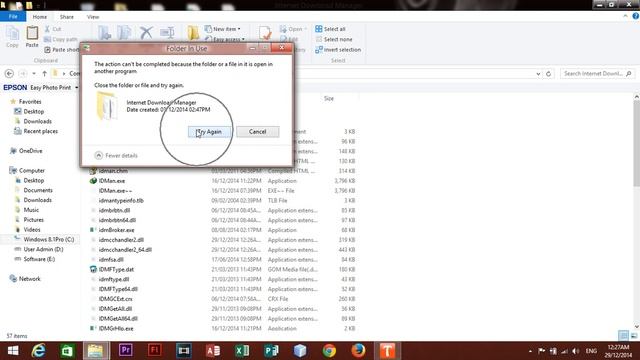The image size is (640, 360).
Task: Switch to details view icon in status bar
Action: pos(623,336)
